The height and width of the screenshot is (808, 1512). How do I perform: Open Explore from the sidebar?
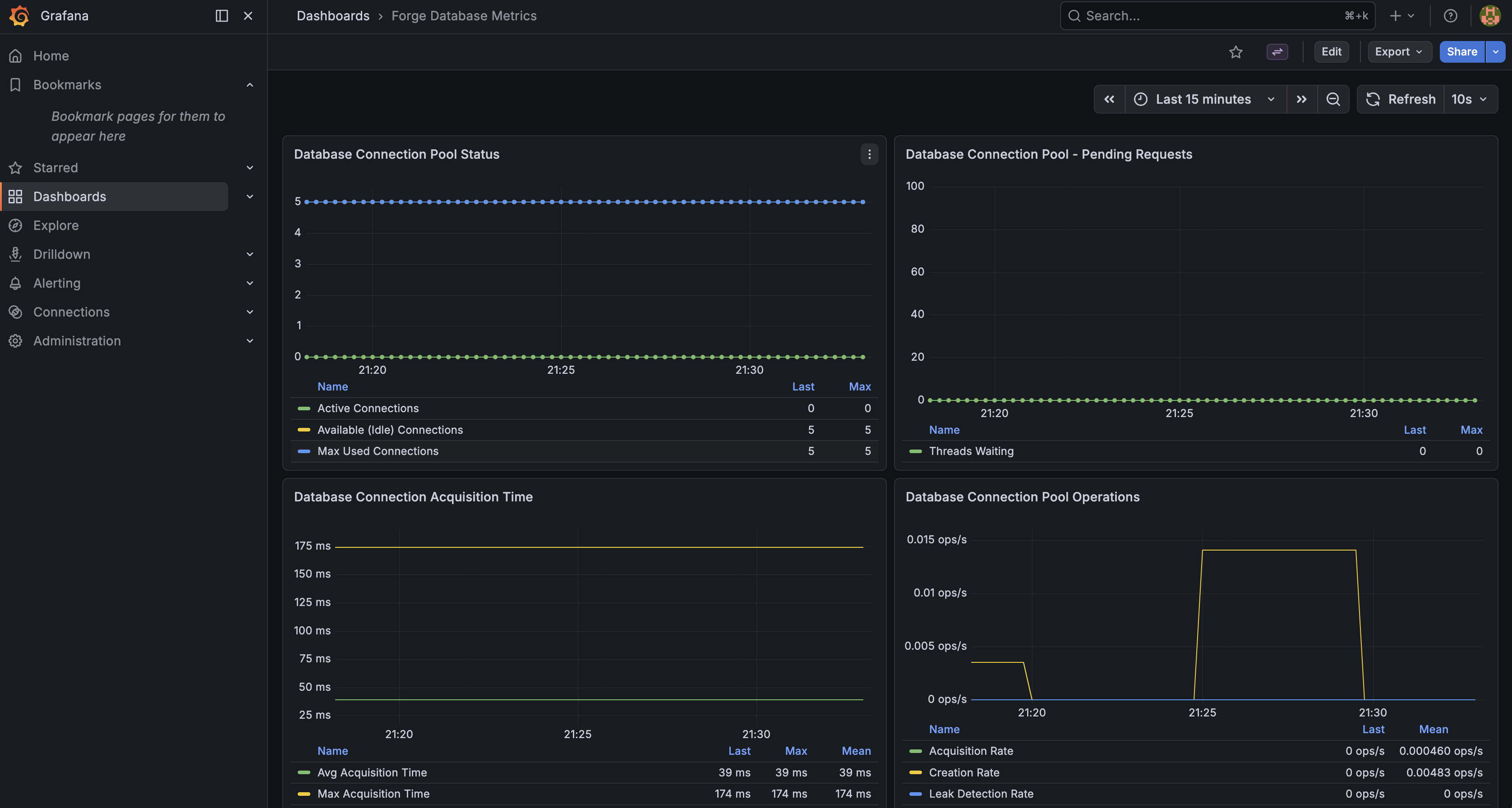point(56,225)
